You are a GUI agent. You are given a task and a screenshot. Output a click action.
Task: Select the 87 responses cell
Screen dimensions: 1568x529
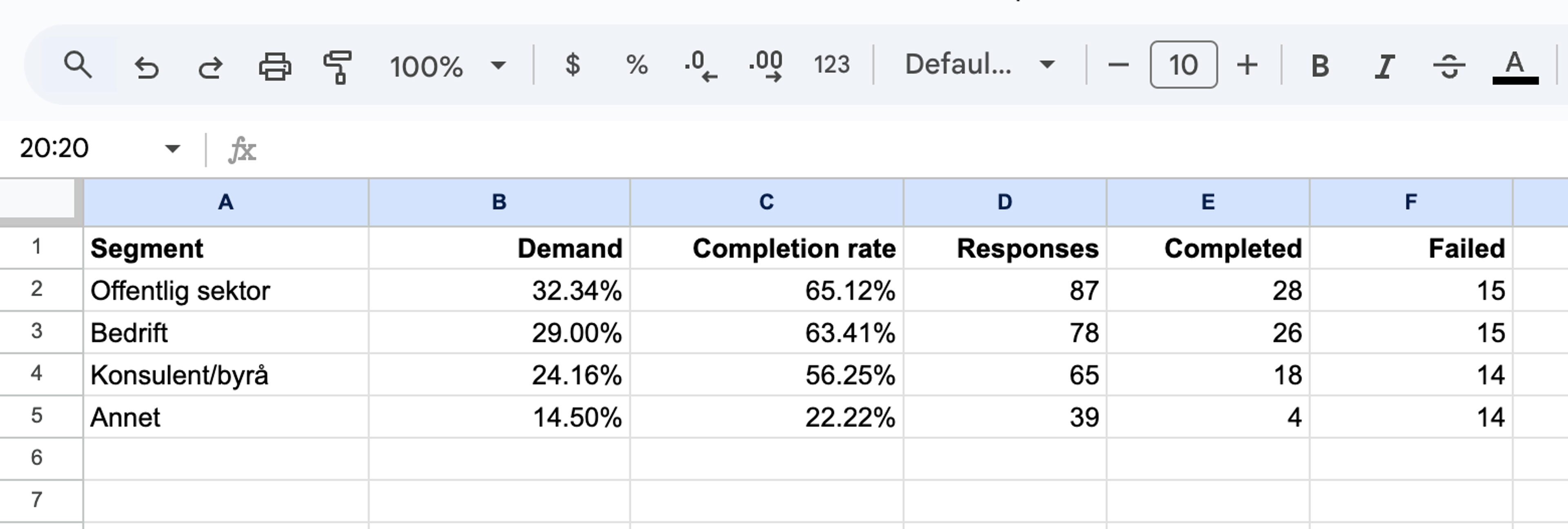coord(1005,290)
